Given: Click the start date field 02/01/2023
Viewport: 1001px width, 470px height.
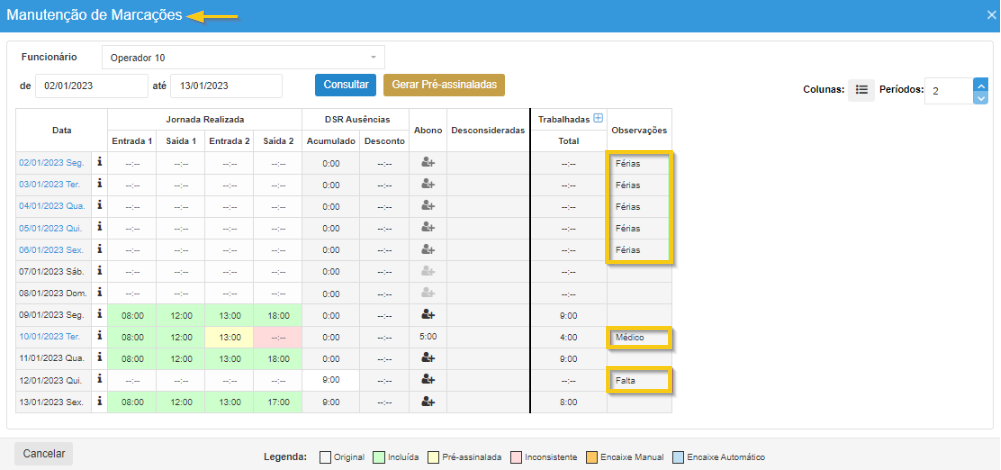Looking at the screenshot, I should [91, 86].
